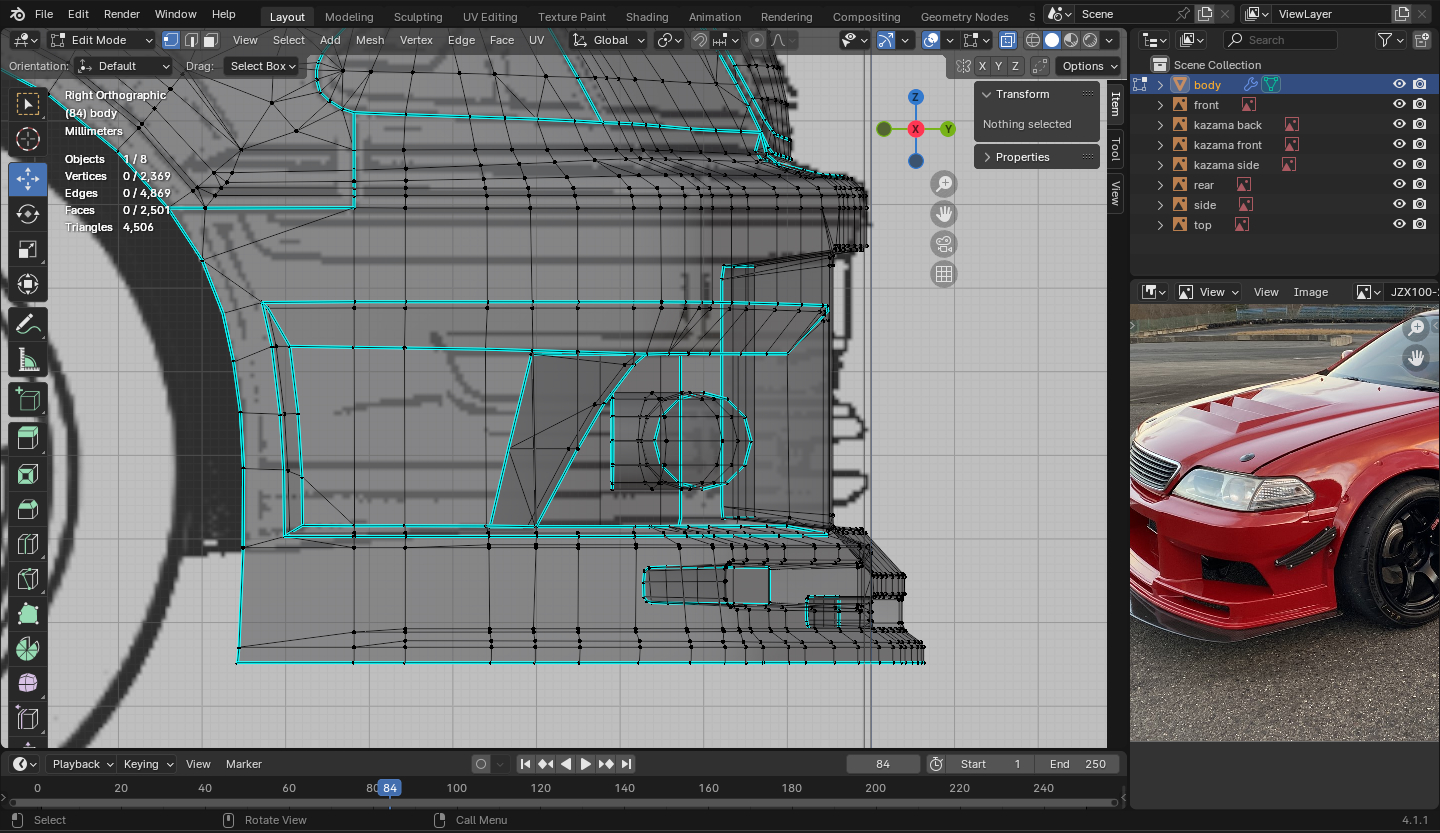
Task: Switch to wireframe viewport shading
Action: [x=1033, y=40]
